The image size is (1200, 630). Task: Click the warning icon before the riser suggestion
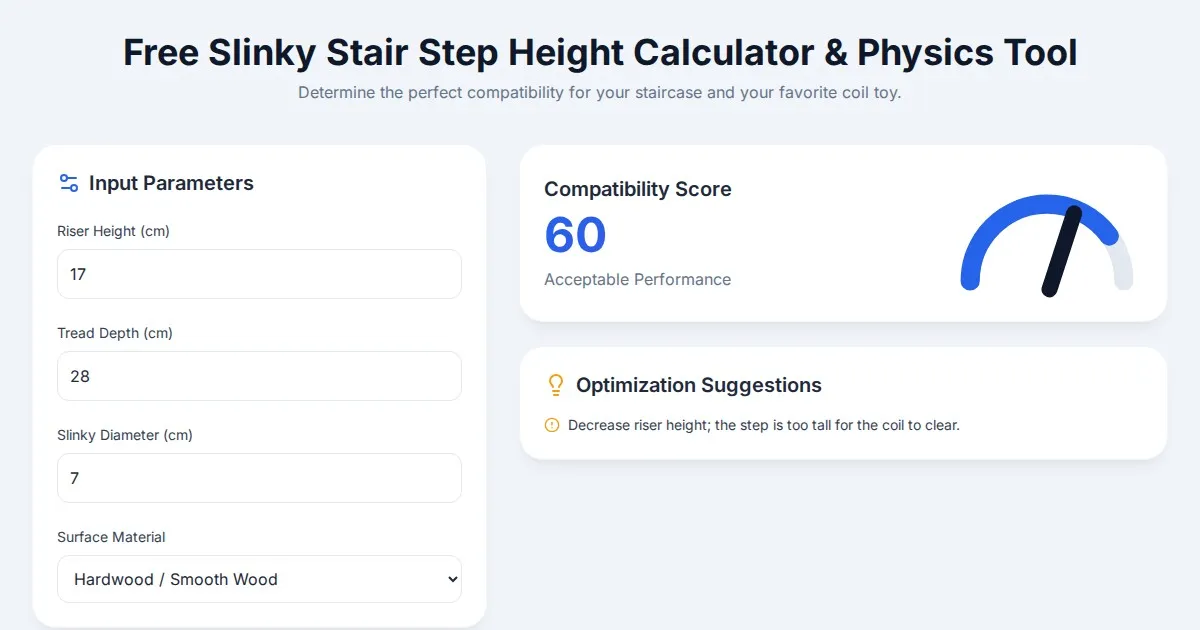coord(552,425)
